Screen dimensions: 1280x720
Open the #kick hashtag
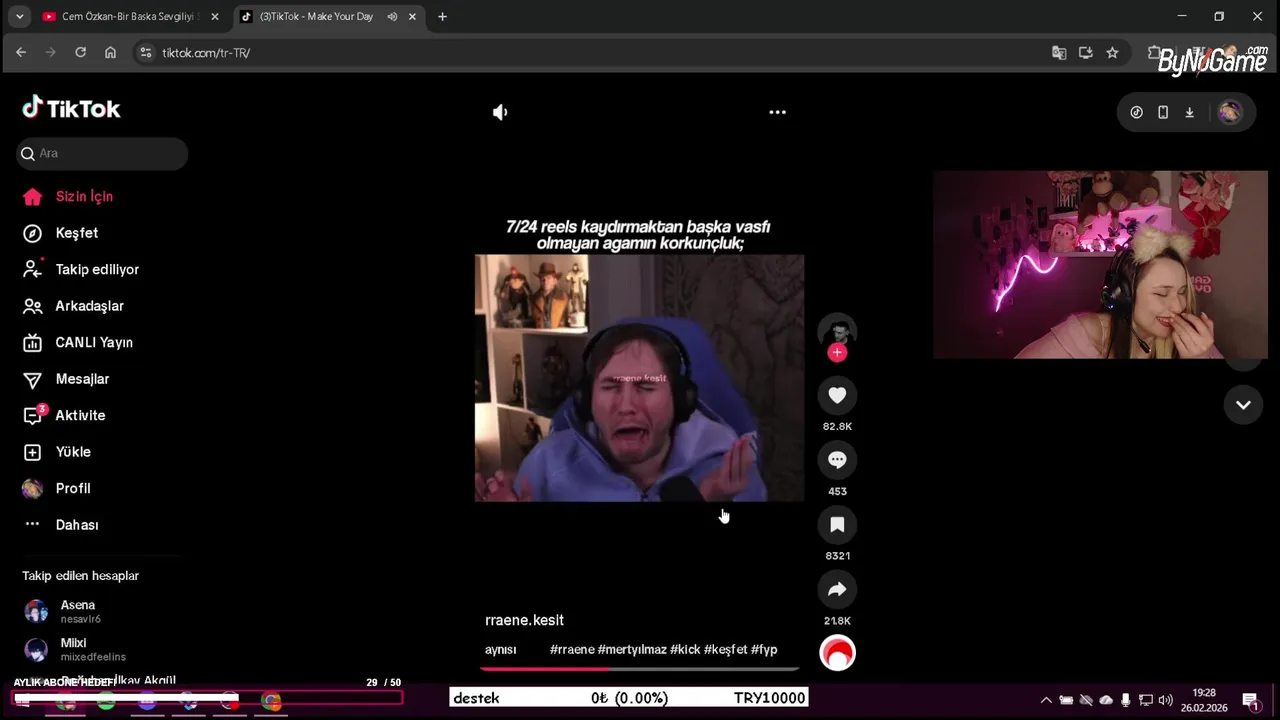[685, 650]
